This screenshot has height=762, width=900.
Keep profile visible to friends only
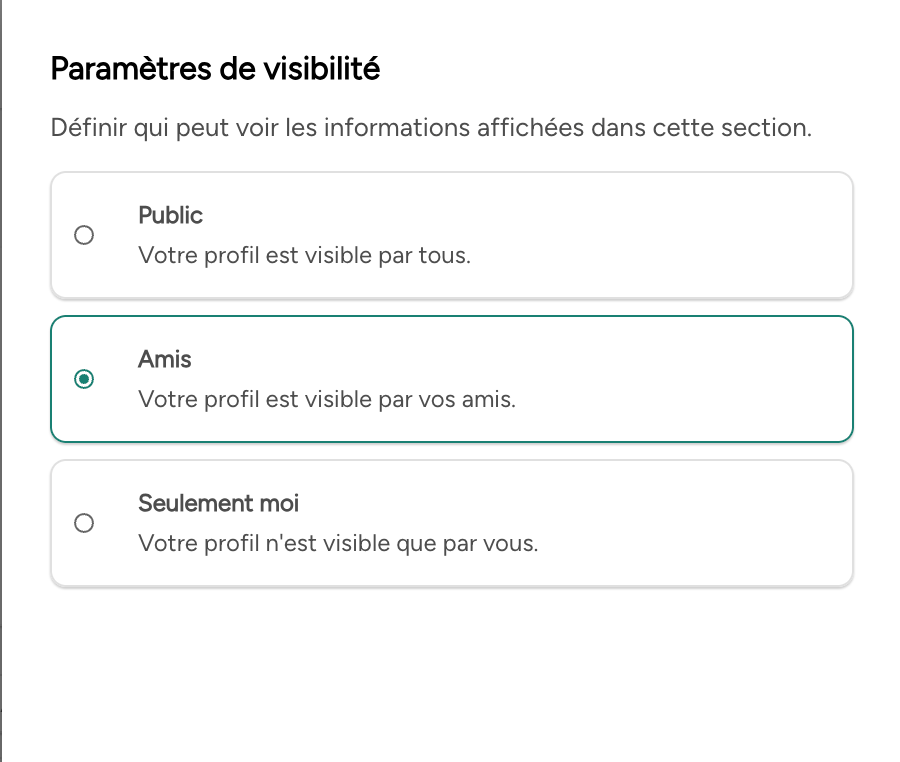[x=85, y=379]
